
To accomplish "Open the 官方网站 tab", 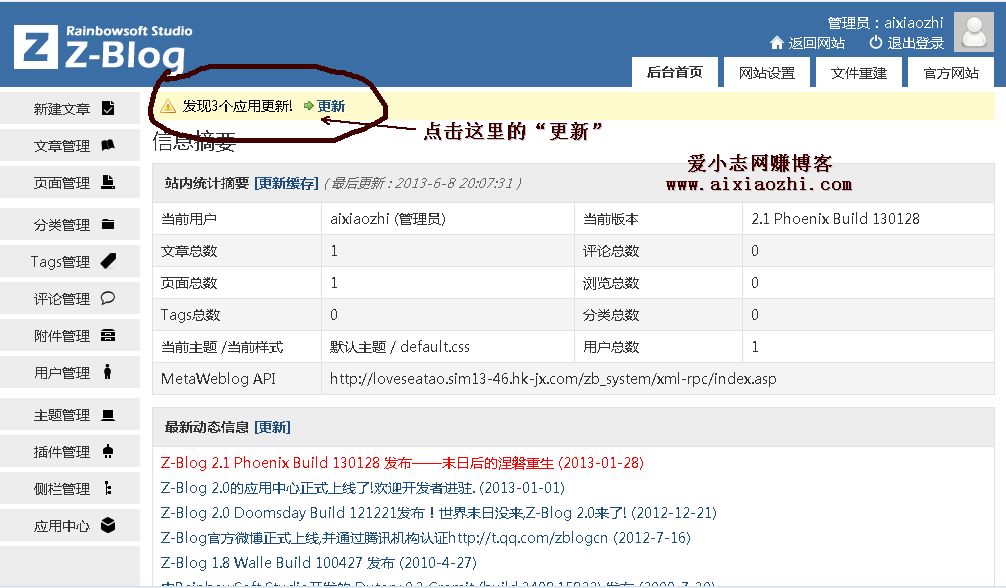I will coord(951,72).
